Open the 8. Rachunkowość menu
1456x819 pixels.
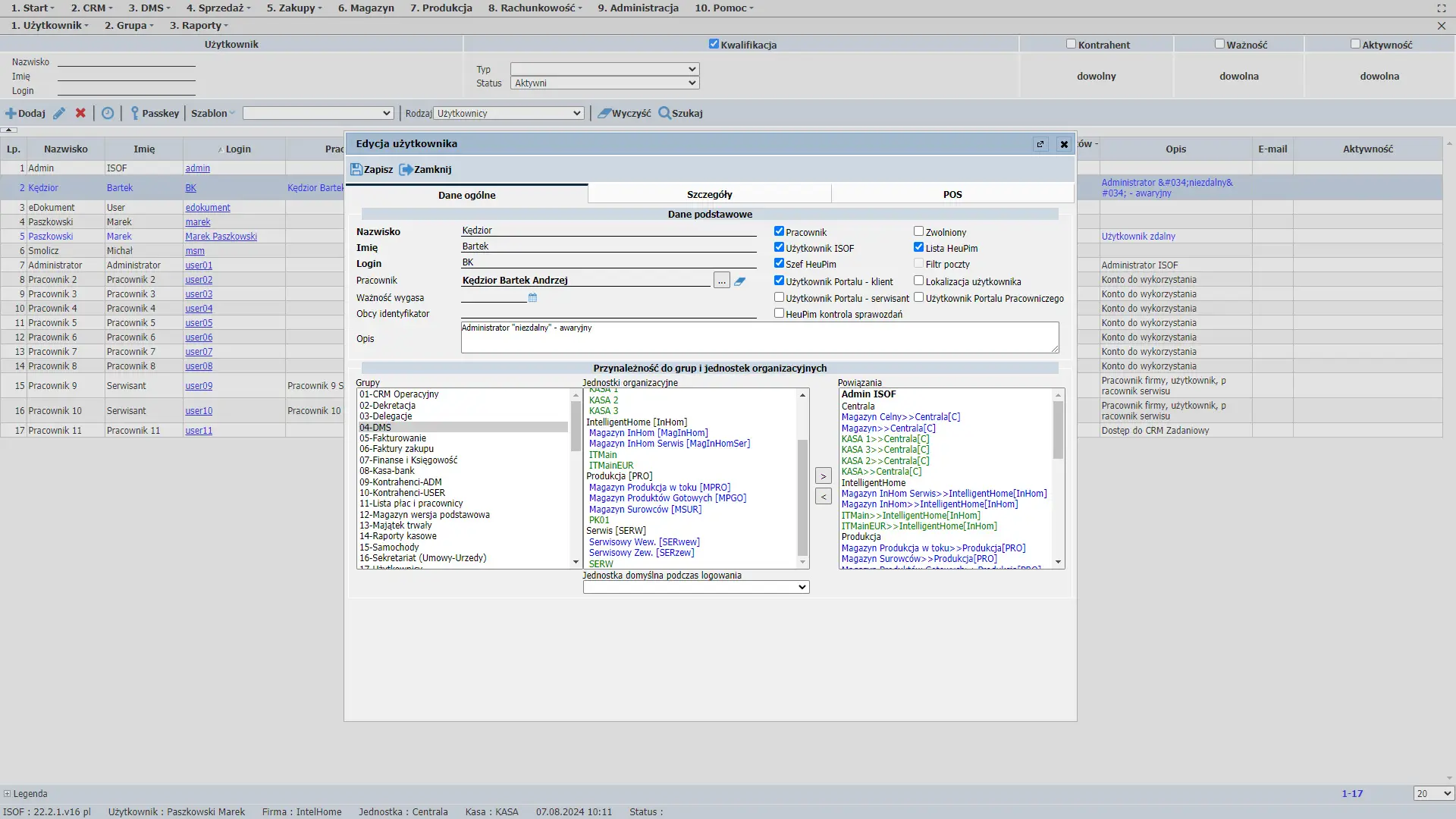click(535, 8)
